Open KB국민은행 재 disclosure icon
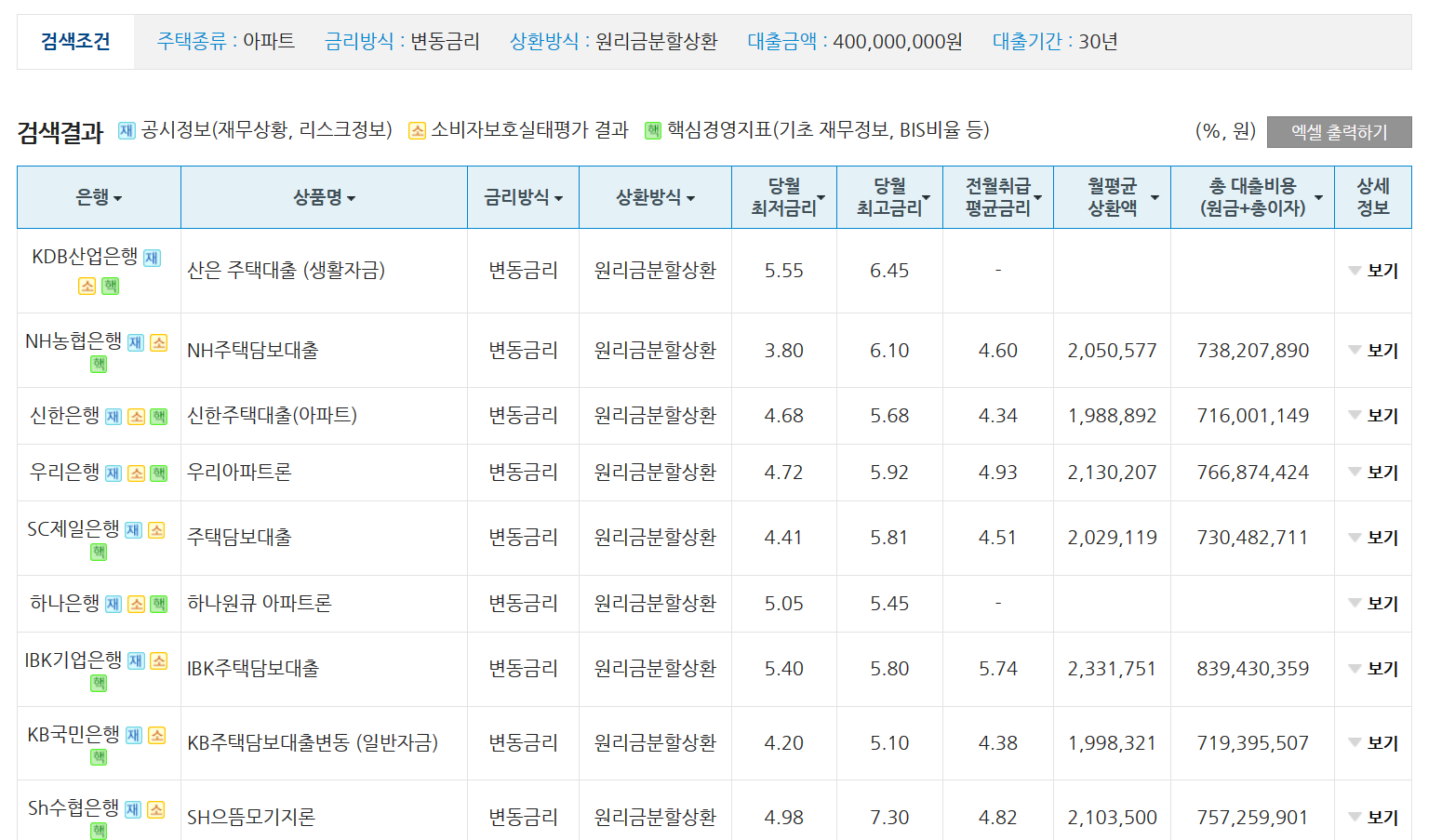Screen dimensions: 1455x840 tap(134, 735)
